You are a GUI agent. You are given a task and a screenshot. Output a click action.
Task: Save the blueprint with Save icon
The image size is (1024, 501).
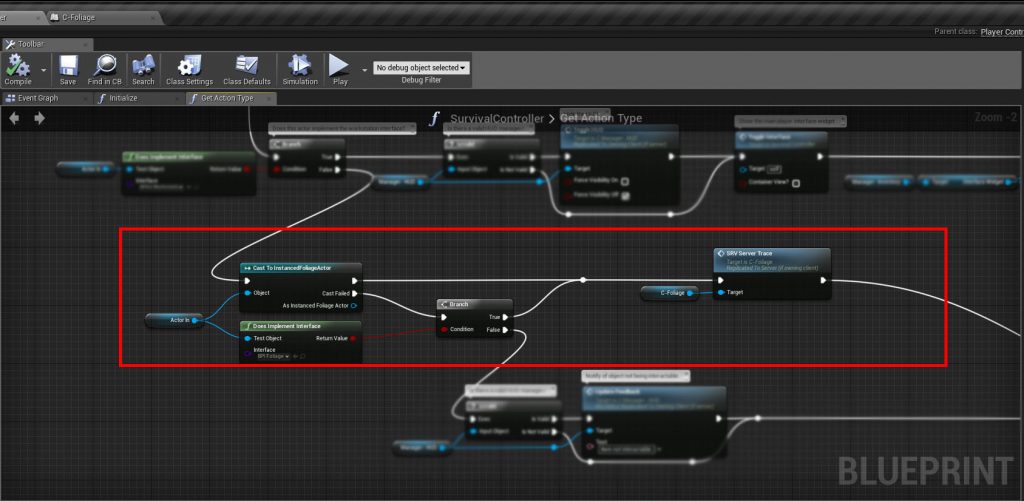(x=68, y=66)
